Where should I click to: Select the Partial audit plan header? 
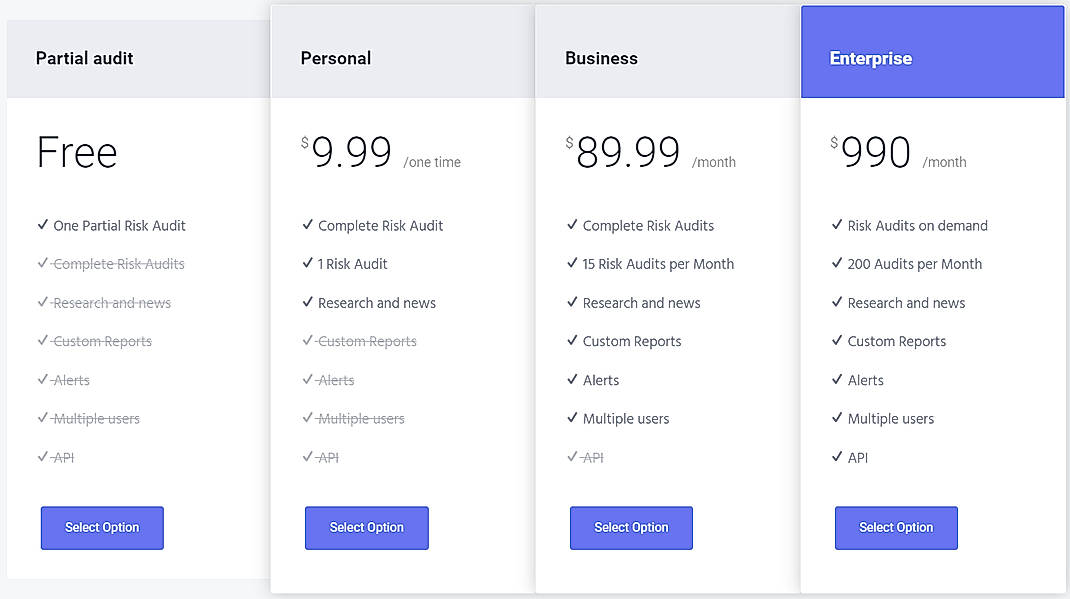pyautogui.click(x=84, y=58)
